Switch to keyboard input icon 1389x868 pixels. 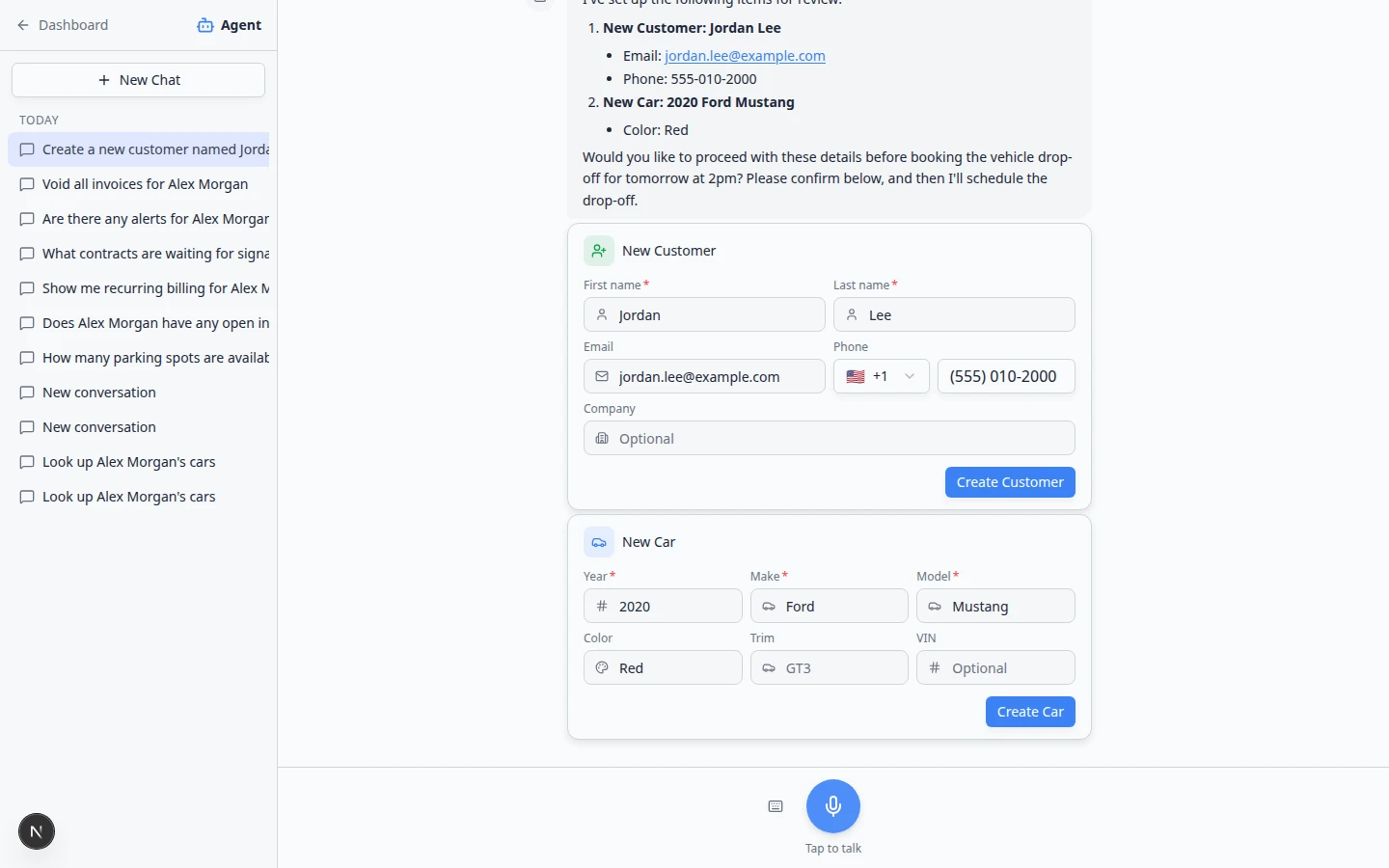776,806
